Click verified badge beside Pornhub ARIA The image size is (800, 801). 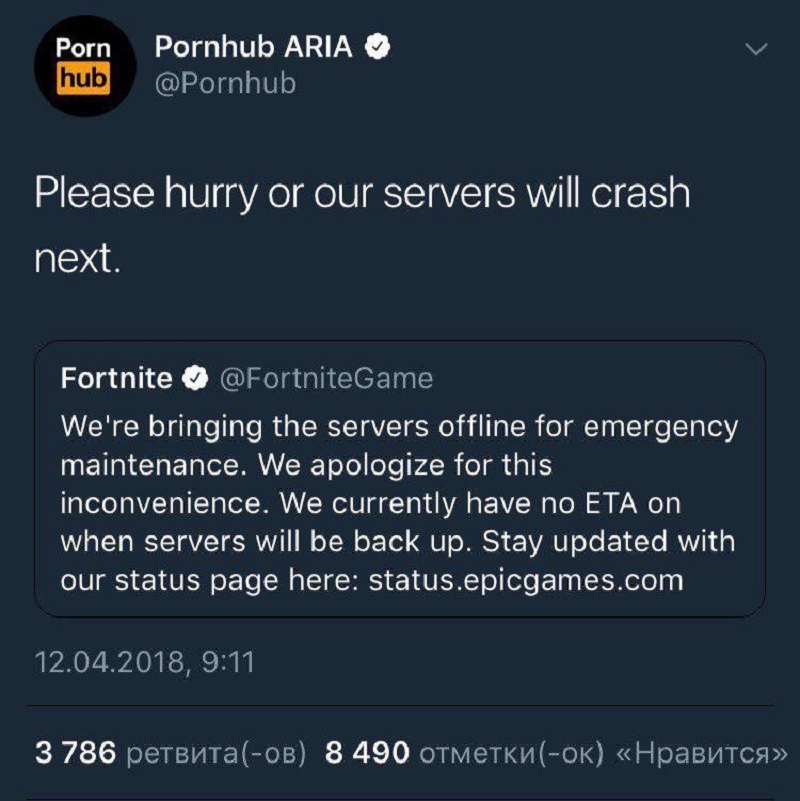[378, 46]
